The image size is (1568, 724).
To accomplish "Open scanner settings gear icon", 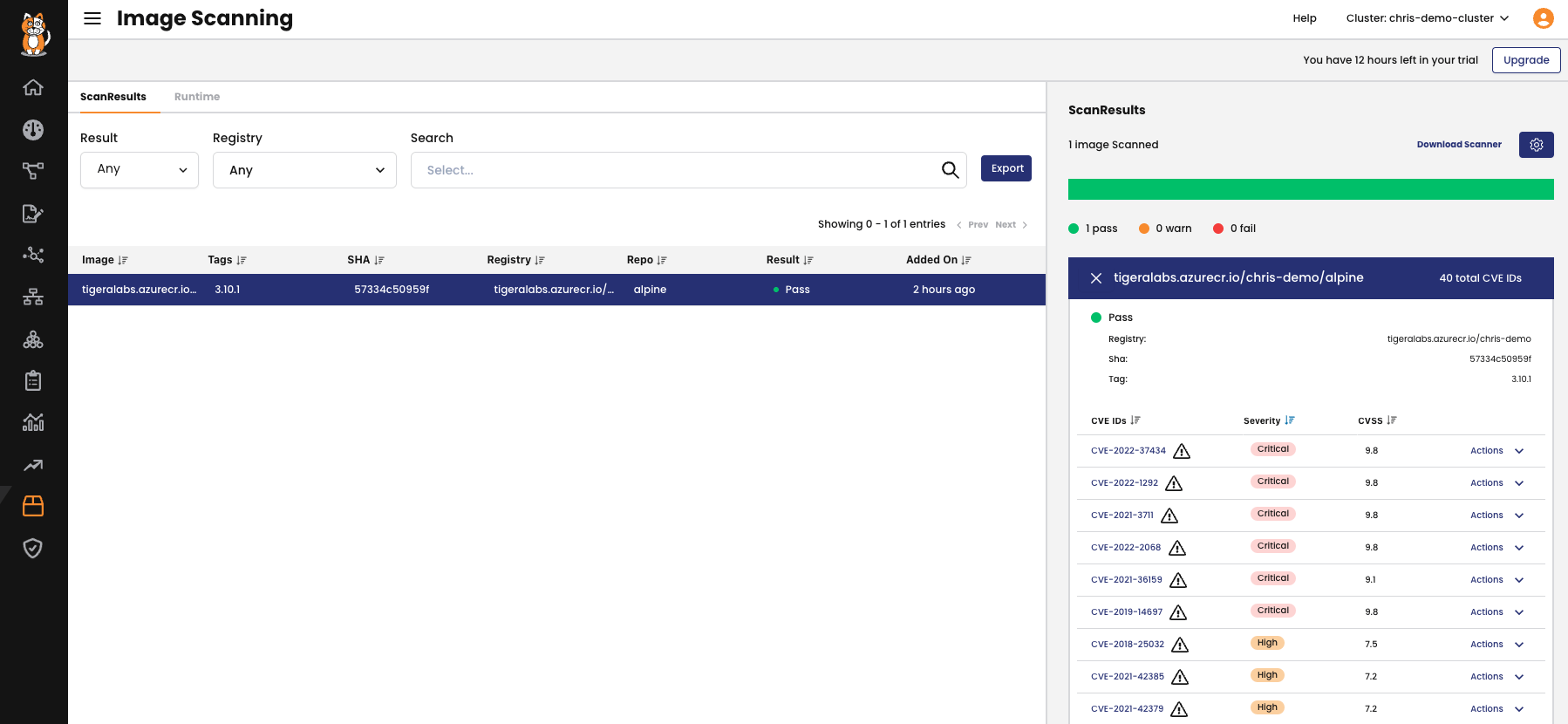I will pyautogui.click(x=1537, y=145).
